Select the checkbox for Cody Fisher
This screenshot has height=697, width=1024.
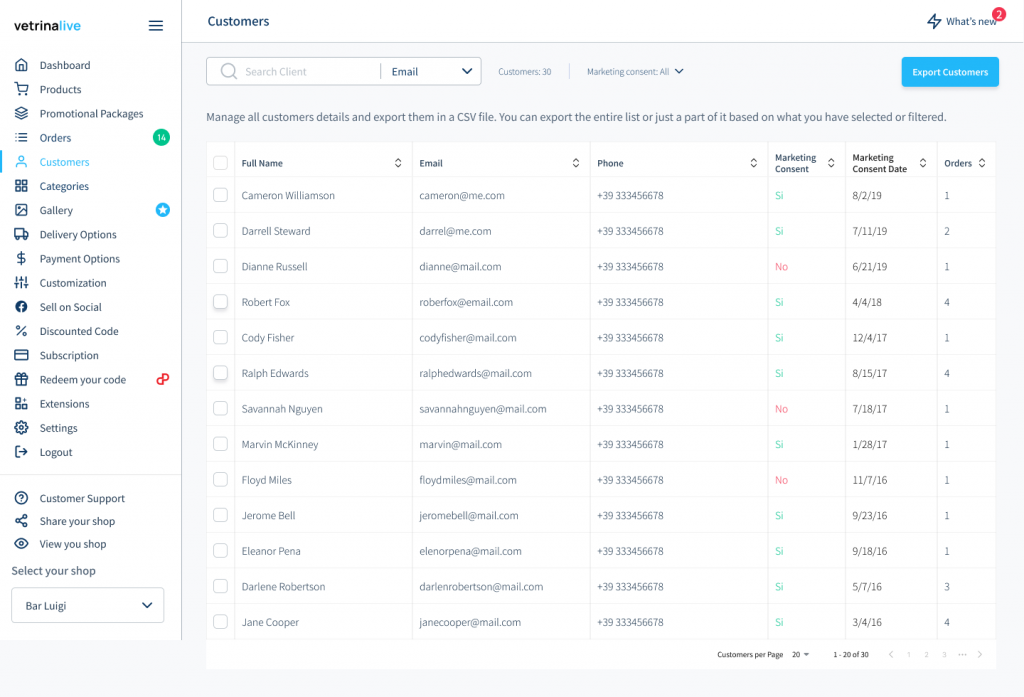coord(221,337)
